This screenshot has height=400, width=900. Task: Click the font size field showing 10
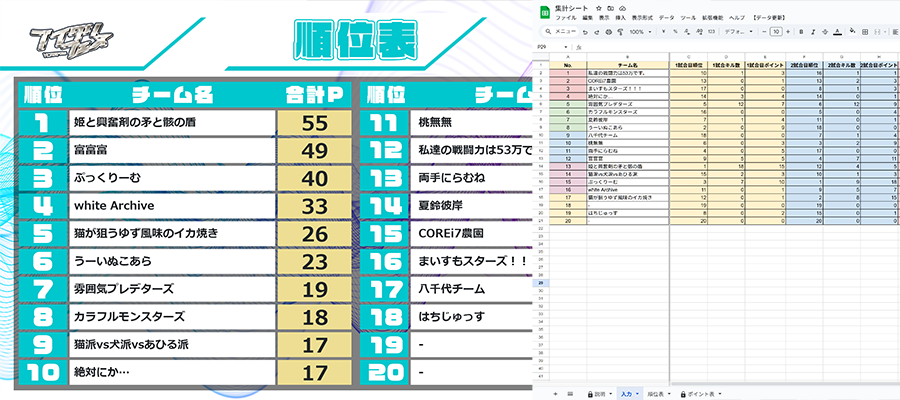[776, 32]
